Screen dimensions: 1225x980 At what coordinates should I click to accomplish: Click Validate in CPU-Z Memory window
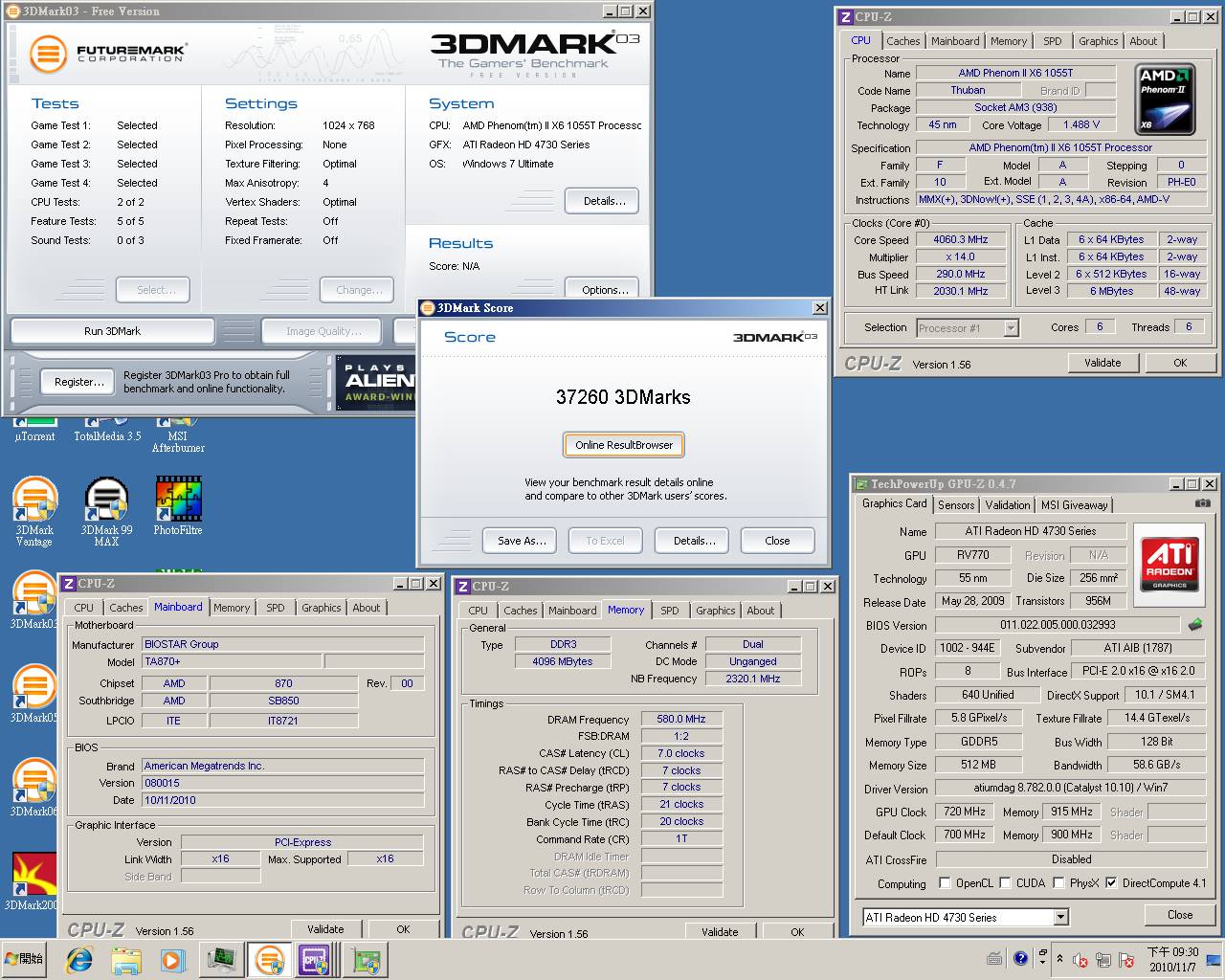(x=720, y=931)
